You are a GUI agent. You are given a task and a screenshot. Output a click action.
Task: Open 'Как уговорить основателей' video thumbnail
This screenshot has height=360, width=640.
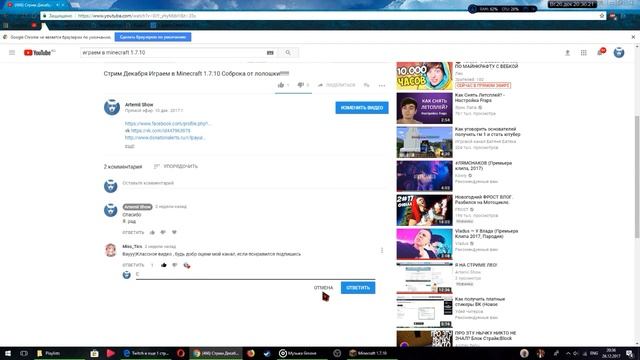tap(424, 142)
